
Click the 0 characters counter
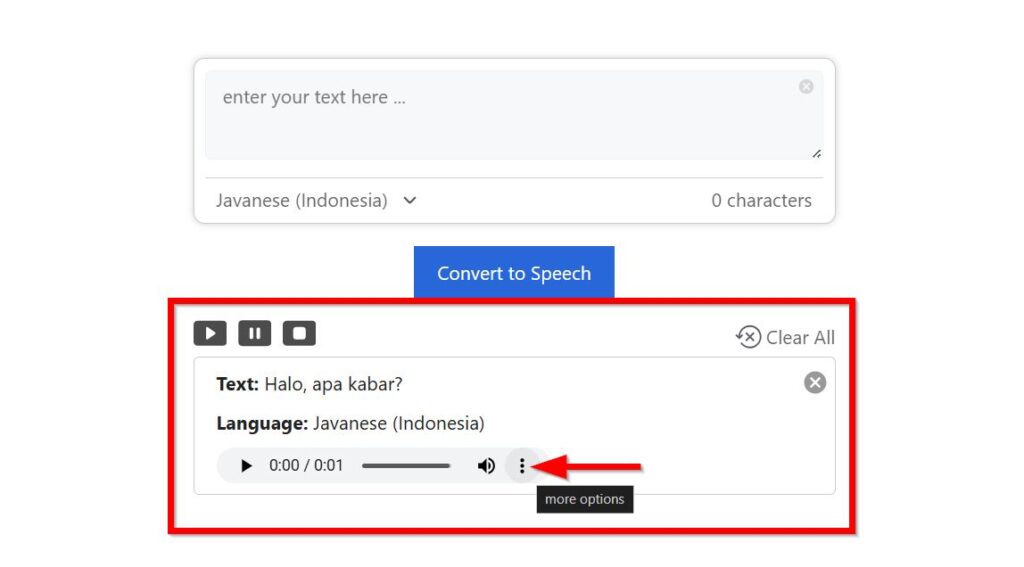(x=761, y=201)
